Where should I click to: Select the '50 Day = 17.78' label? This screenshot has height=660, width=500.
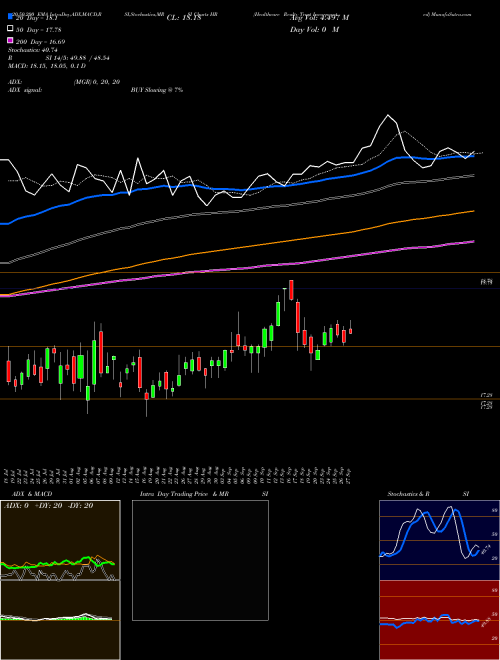pos(38,30)
